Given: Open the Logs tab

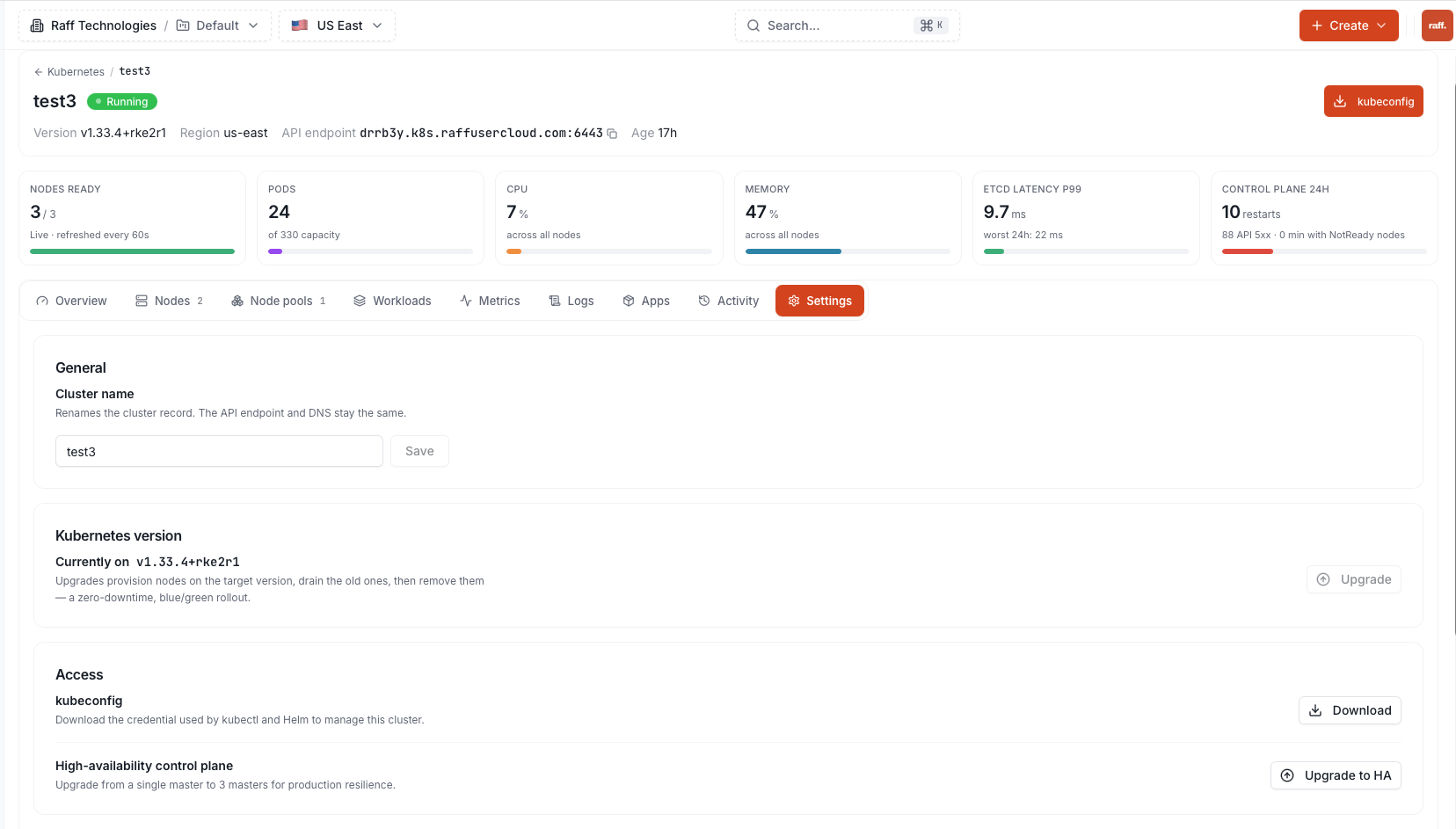Looking at the screenshot, I should tap(571, 301).
